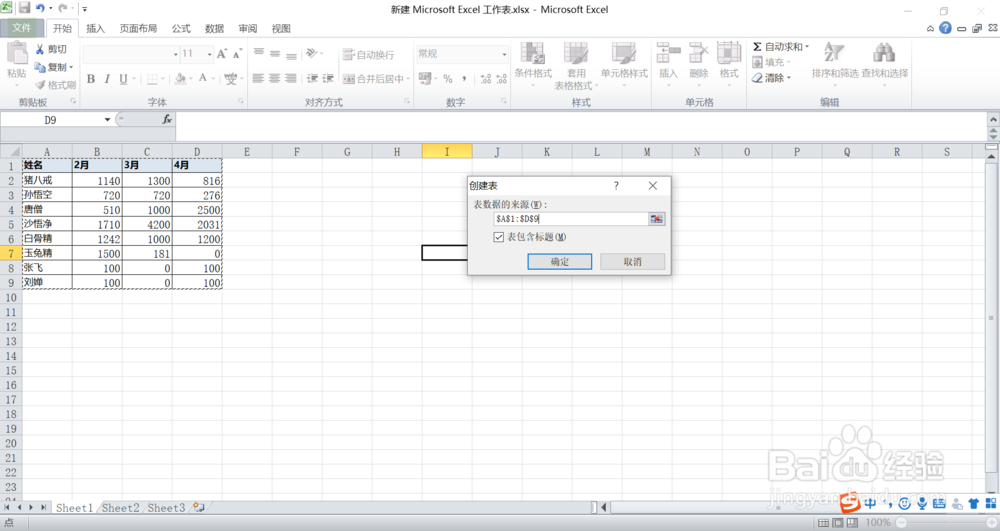This screenshot has width=1000, height=531.
Task: Confirm 创建表 dialog with 确定
Action: click(x=559, y=261)
